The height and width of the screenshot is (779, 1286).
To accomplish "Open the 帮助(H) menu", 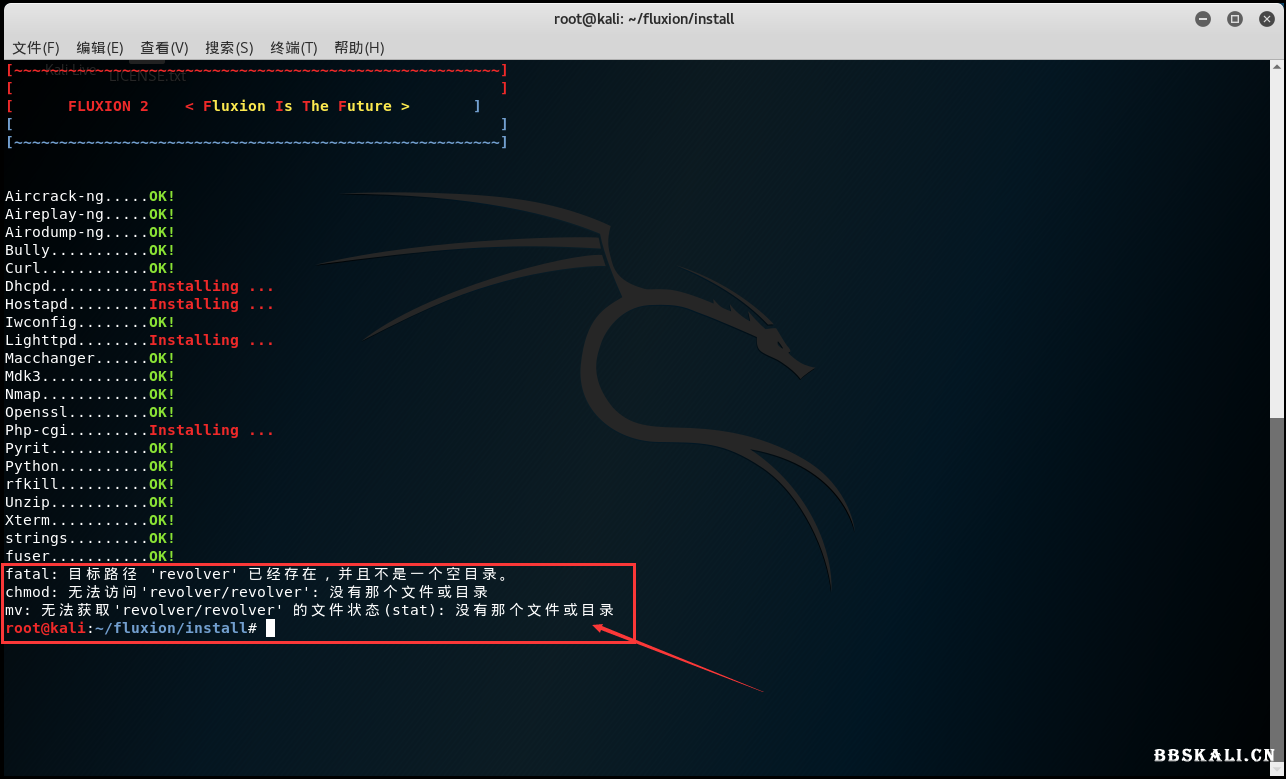I will point(359,48).
